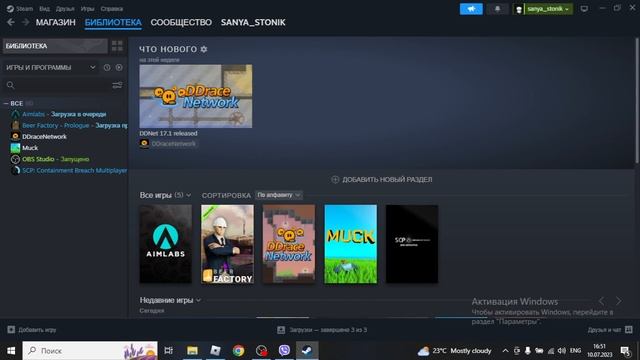Image resolution: width=640 pixels, height=360 pixels.
Task: Collapse the ВСЕ category
Action: [x=6, y=103]
